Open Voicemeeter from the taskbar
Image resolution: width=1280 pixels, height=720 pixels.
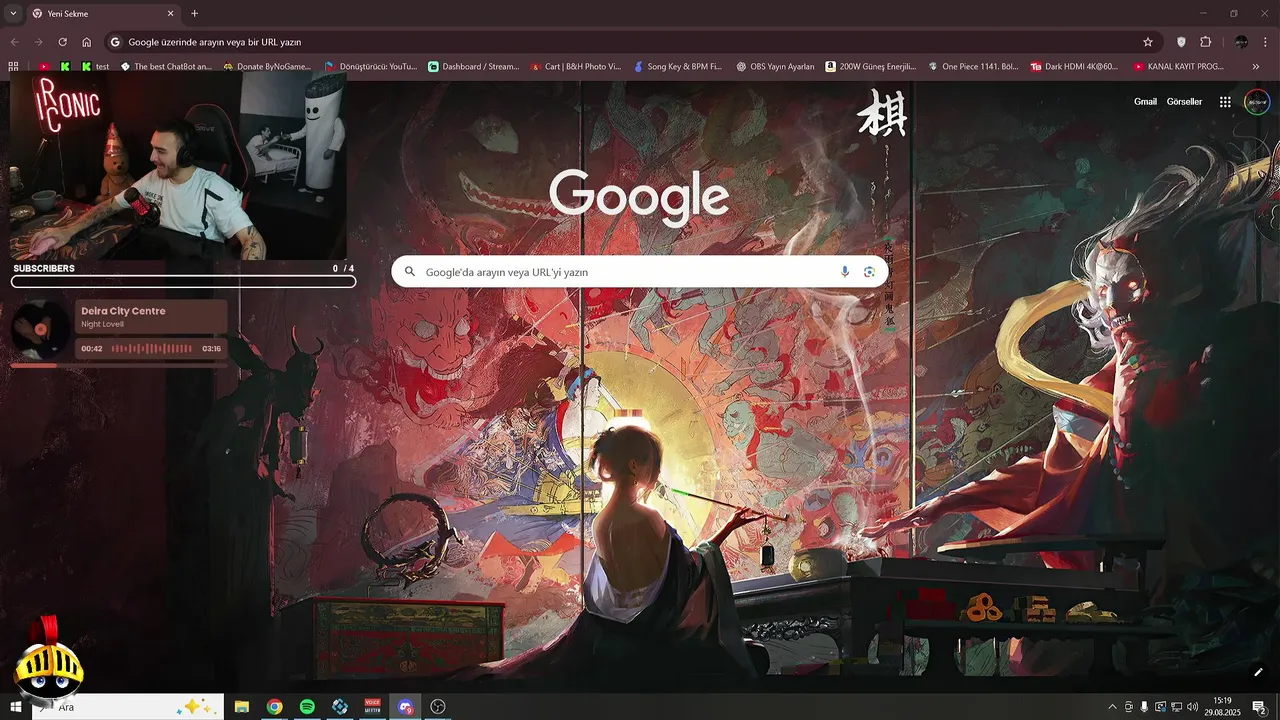click(x=372, y=707)
